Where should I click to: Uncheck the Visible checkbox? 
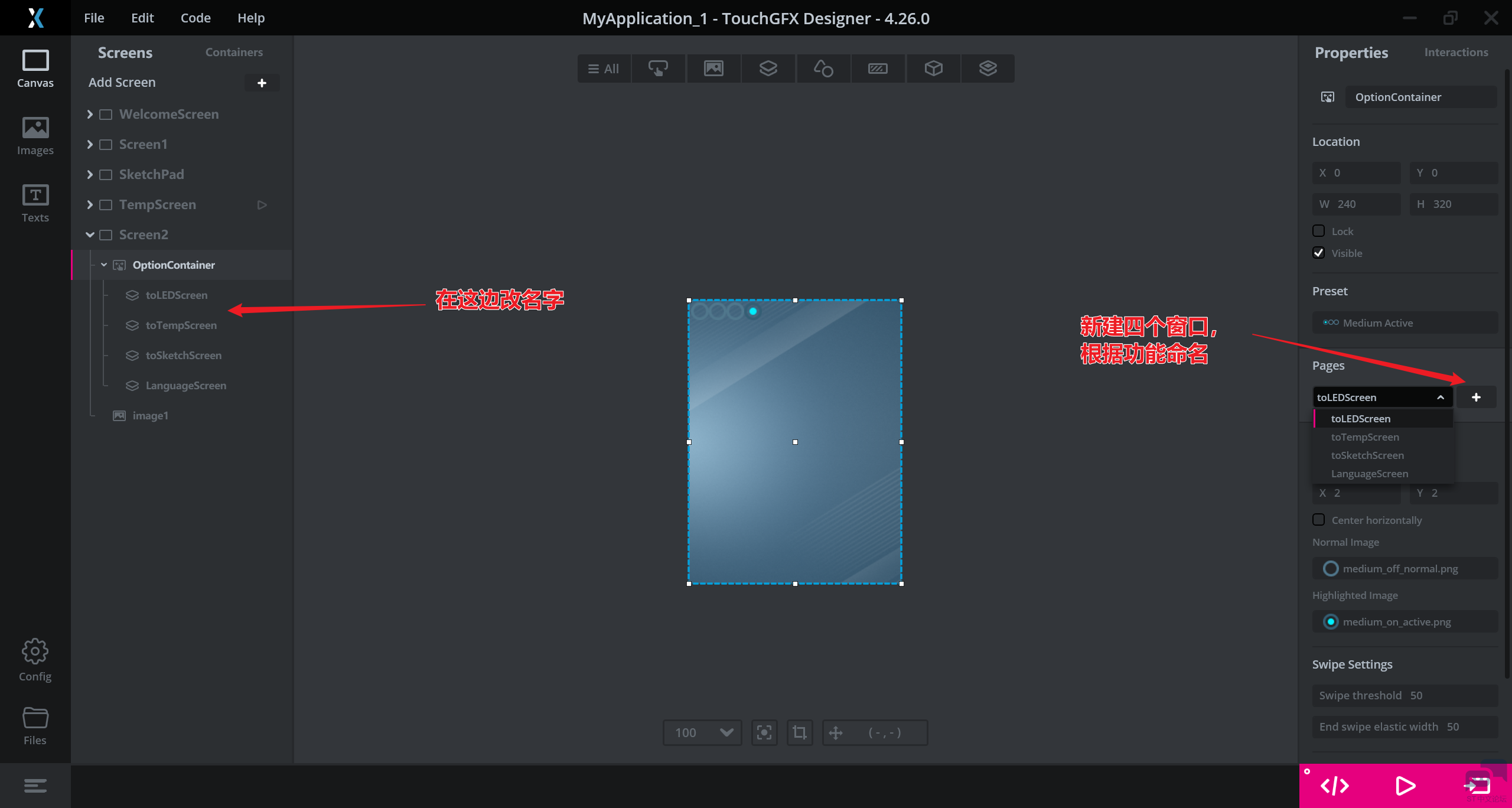tap(1318, 253)
